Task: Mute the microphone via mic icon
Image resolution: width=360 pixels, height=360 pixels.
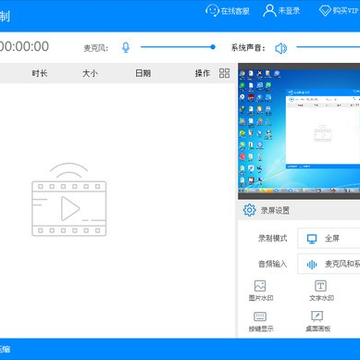Action: coord(125,48)
